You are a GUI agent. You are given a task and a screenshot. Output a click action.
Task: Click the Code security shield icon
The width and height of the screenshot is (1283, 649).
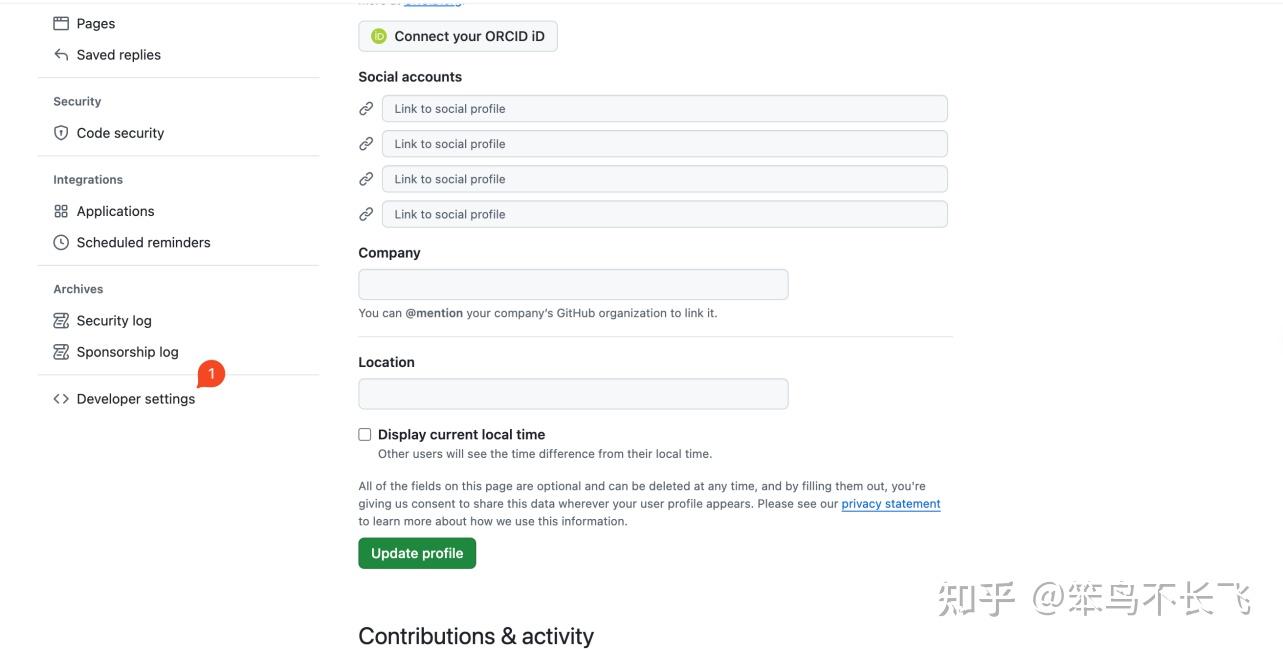click(61, 132)
